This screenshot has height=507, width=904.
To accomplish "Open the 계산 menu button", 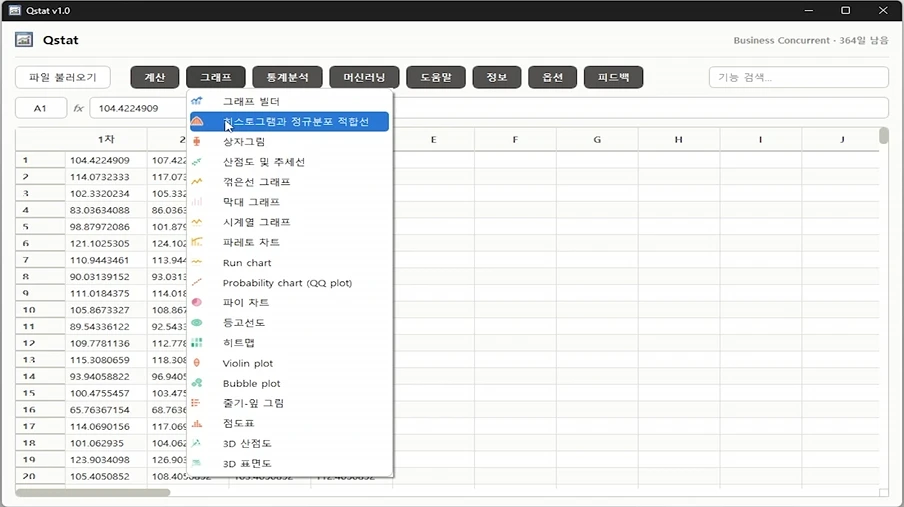I will (155, 77).
